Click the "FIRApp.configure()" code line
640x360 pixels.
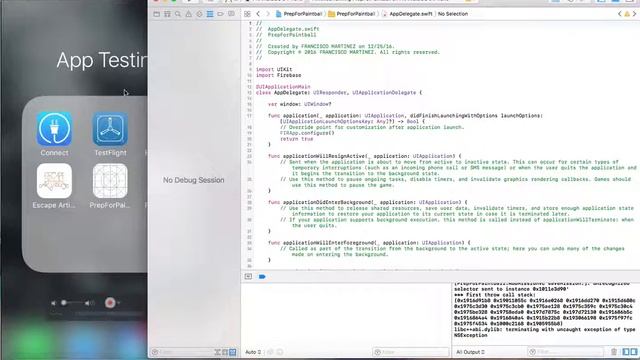pyautogui.click(x=307, y=133)
